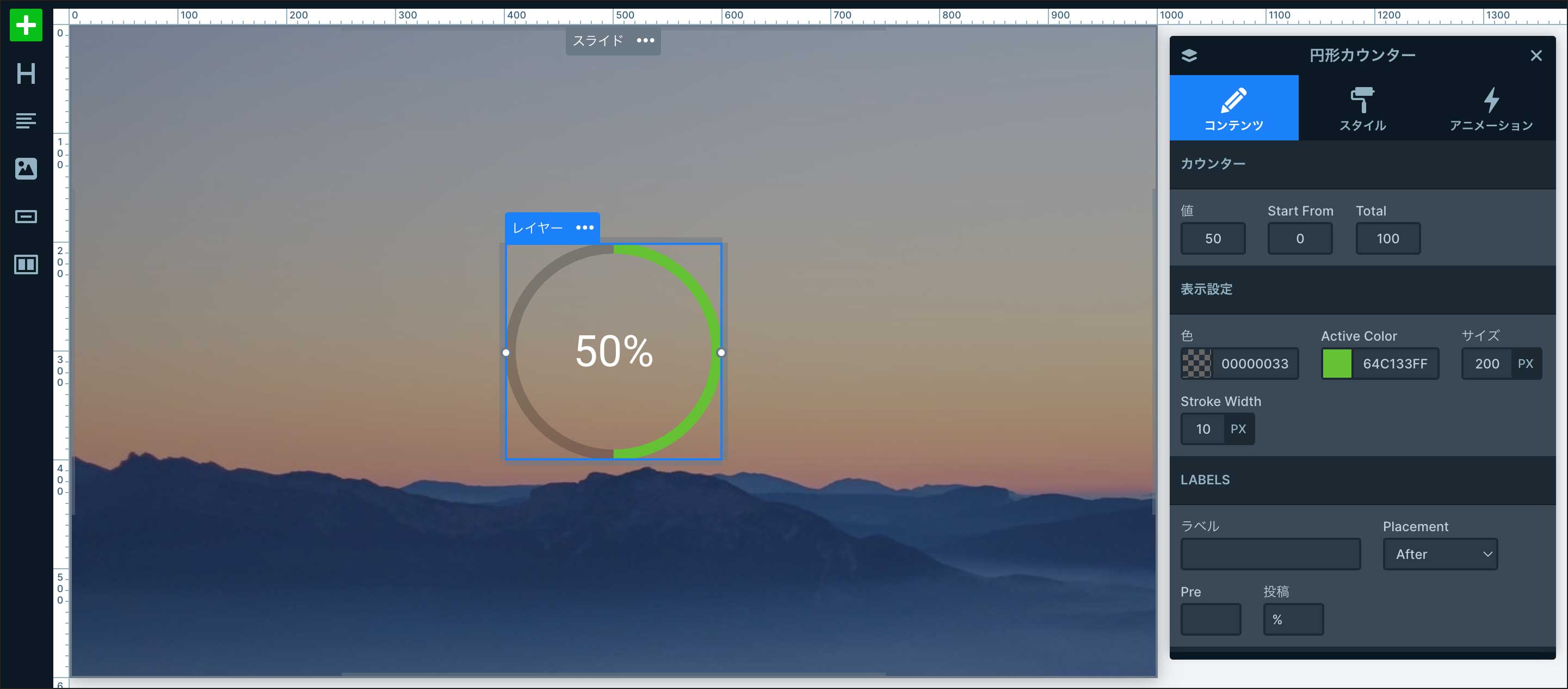
Task: Click the Total input field showing 100
Action: coord(1387,238)
